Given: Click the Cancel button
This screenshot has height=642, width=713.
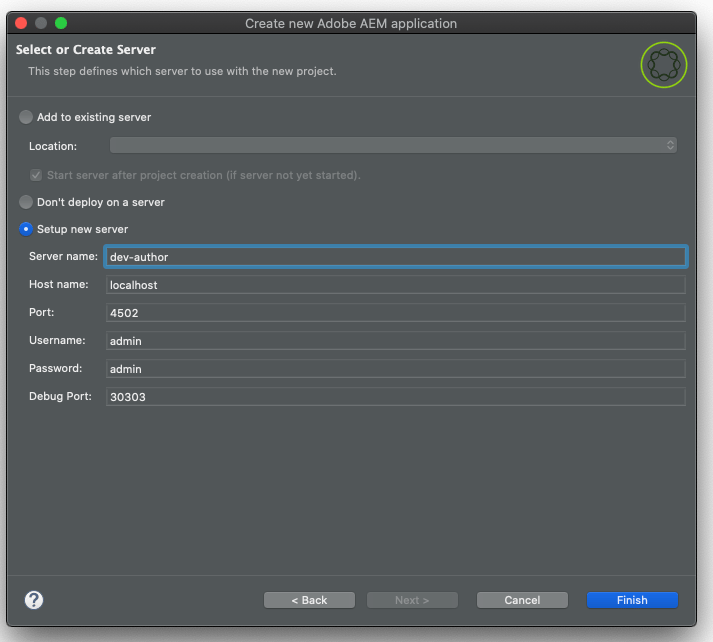Looking at the screenshot, I should point(522,600).
